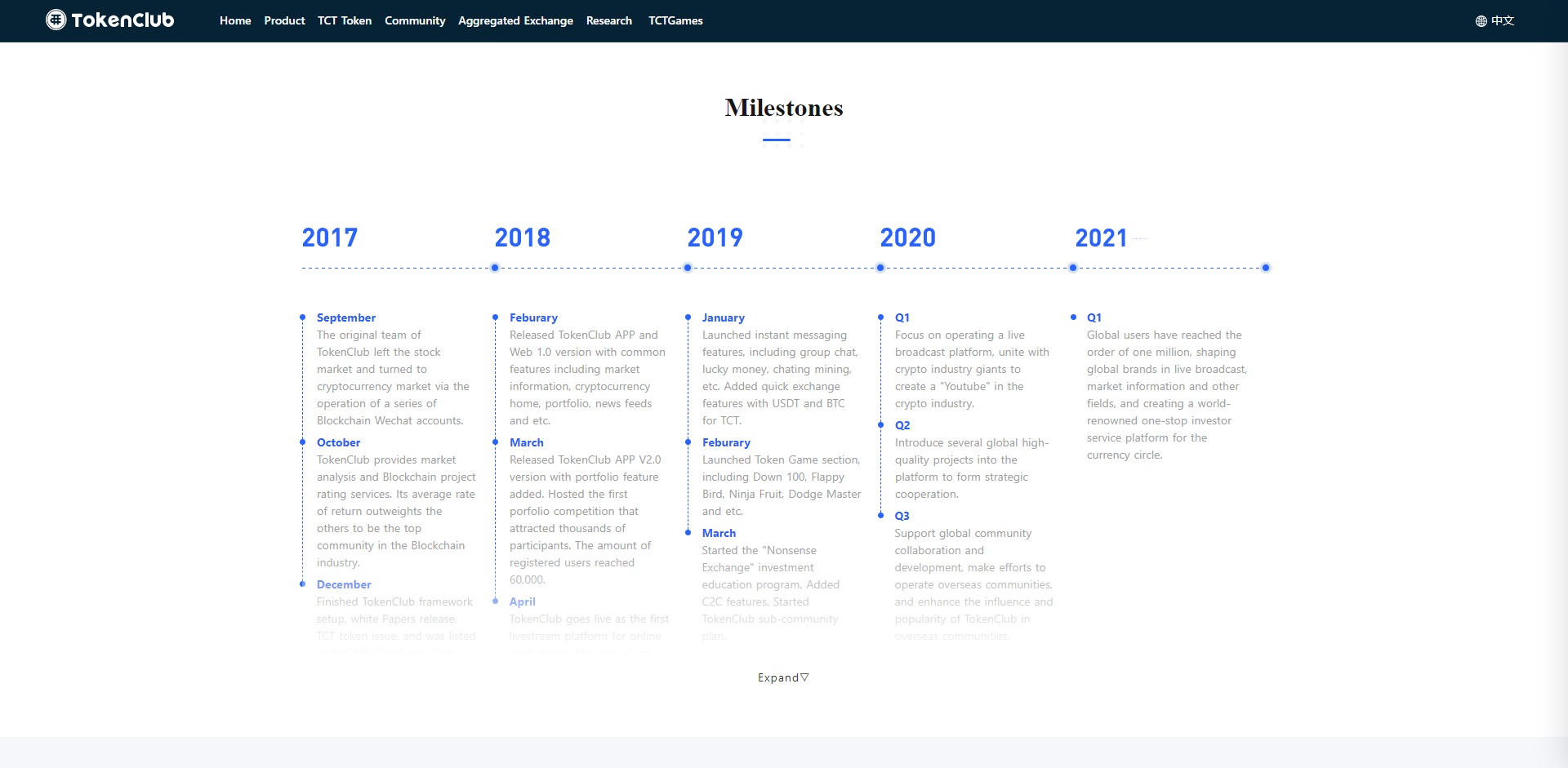Click the September entry under 2017
This screenshot has height=768, width=1568.
(346, 317)
